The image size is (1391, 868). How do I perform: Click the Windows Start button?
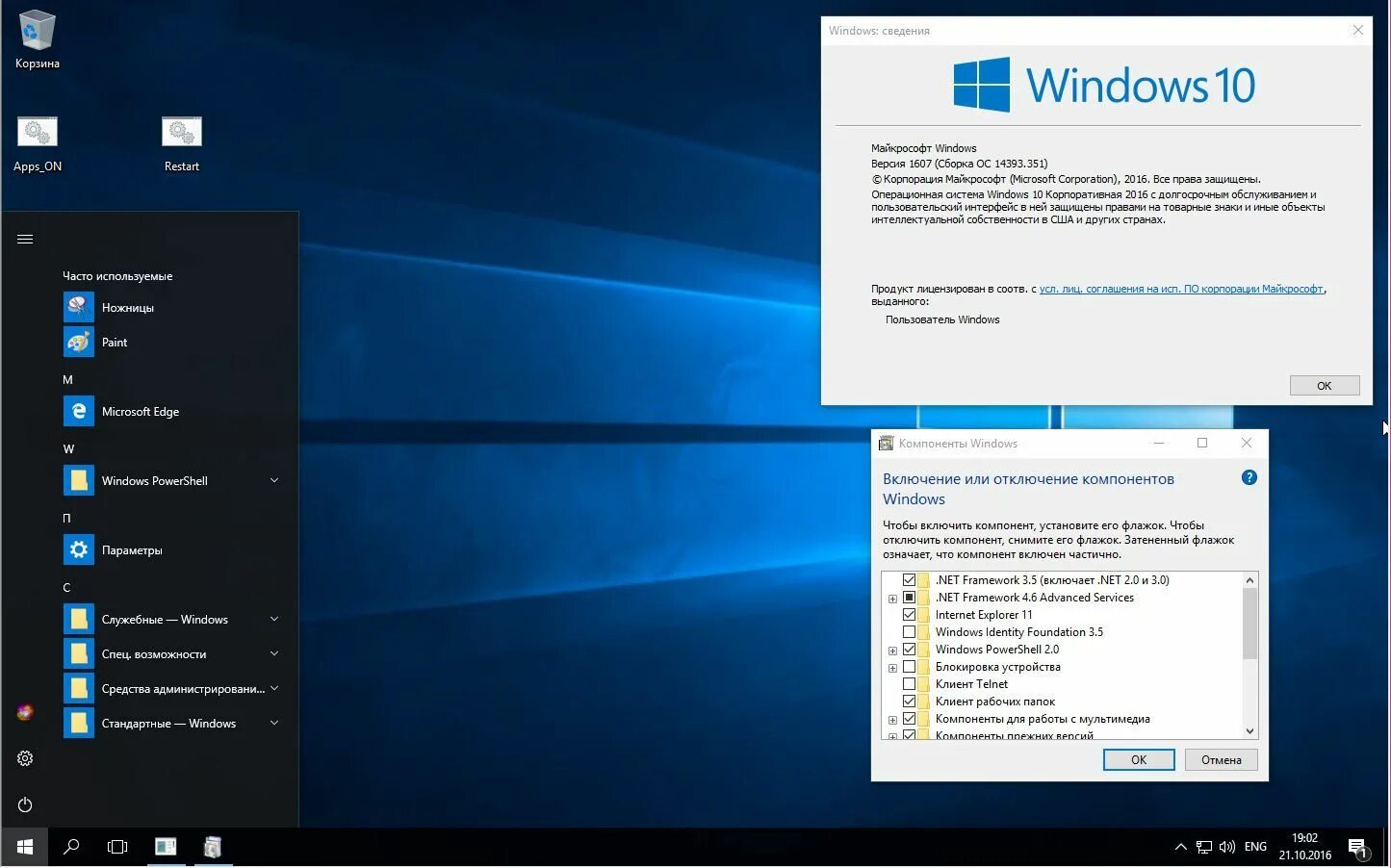[24, 847]
